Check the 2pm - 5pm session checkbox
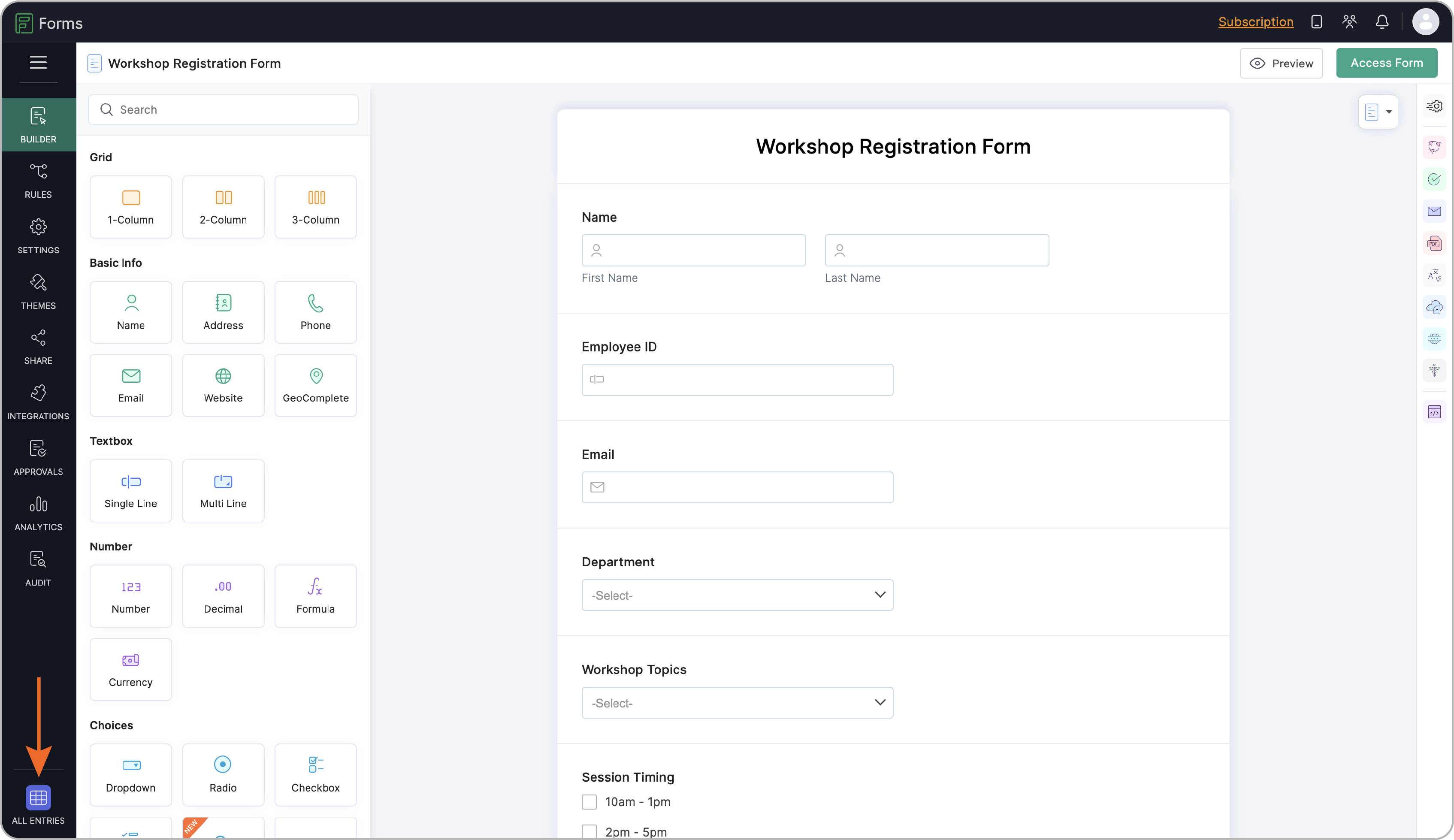 point(589,832)
